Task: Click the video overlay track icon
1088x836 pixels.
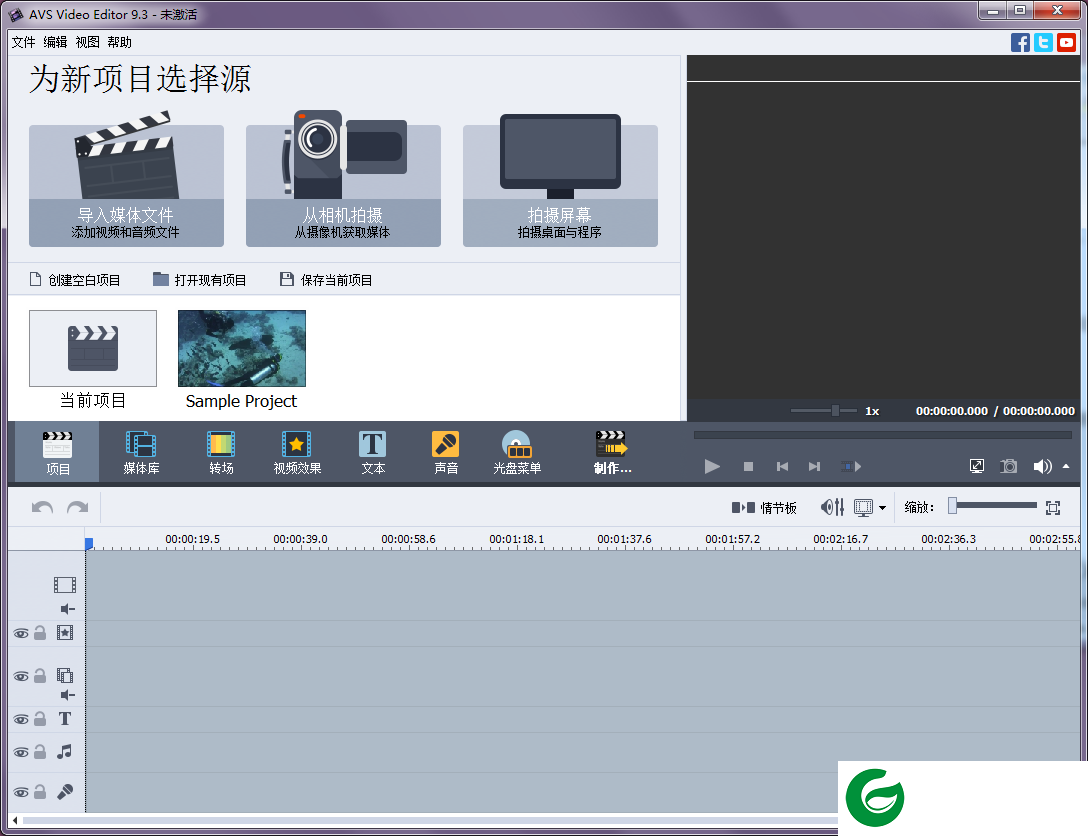Action: tap(65, 675)
